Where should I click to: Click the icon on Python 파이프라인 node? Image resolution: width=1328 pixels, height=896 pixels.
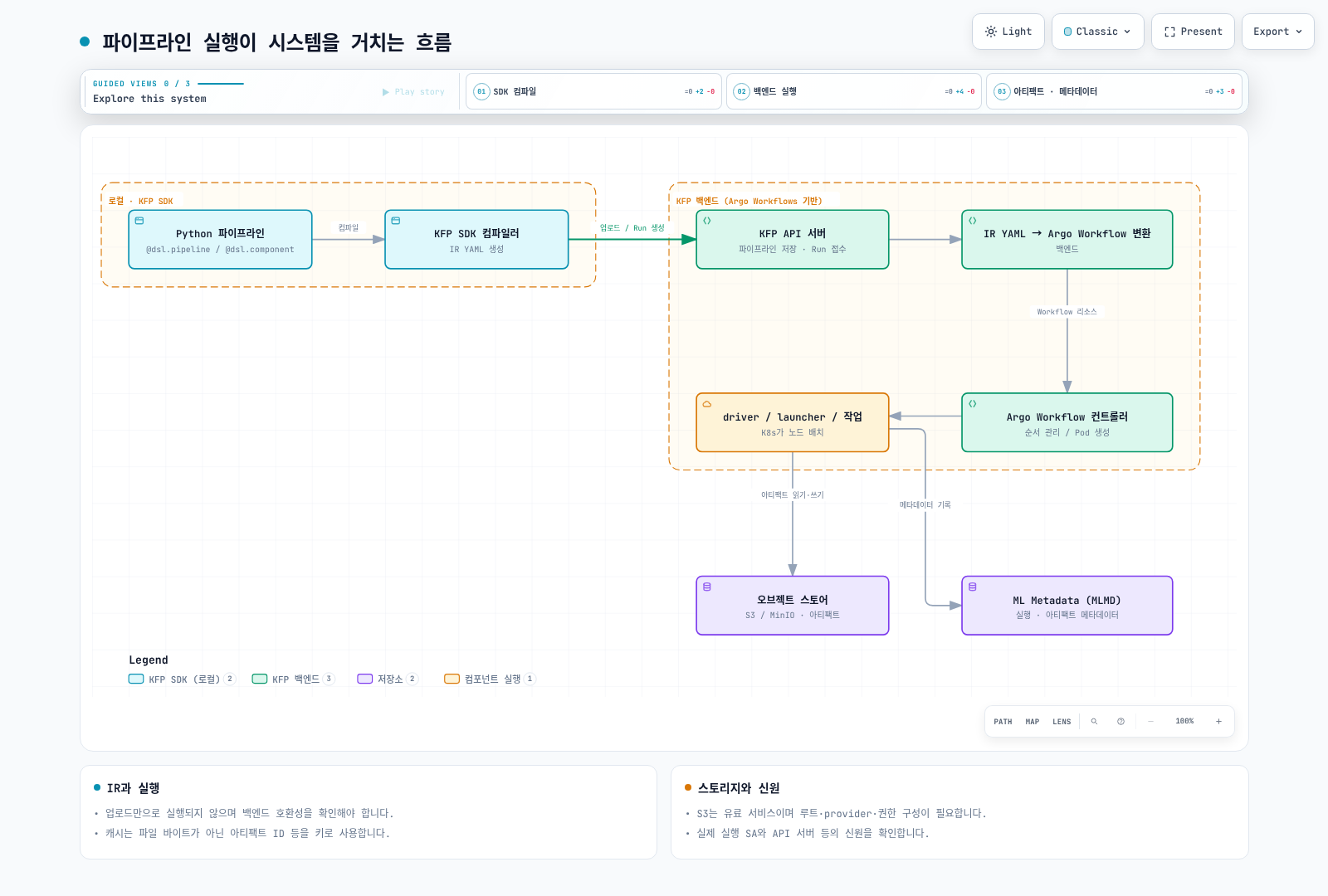coord(139,221)
